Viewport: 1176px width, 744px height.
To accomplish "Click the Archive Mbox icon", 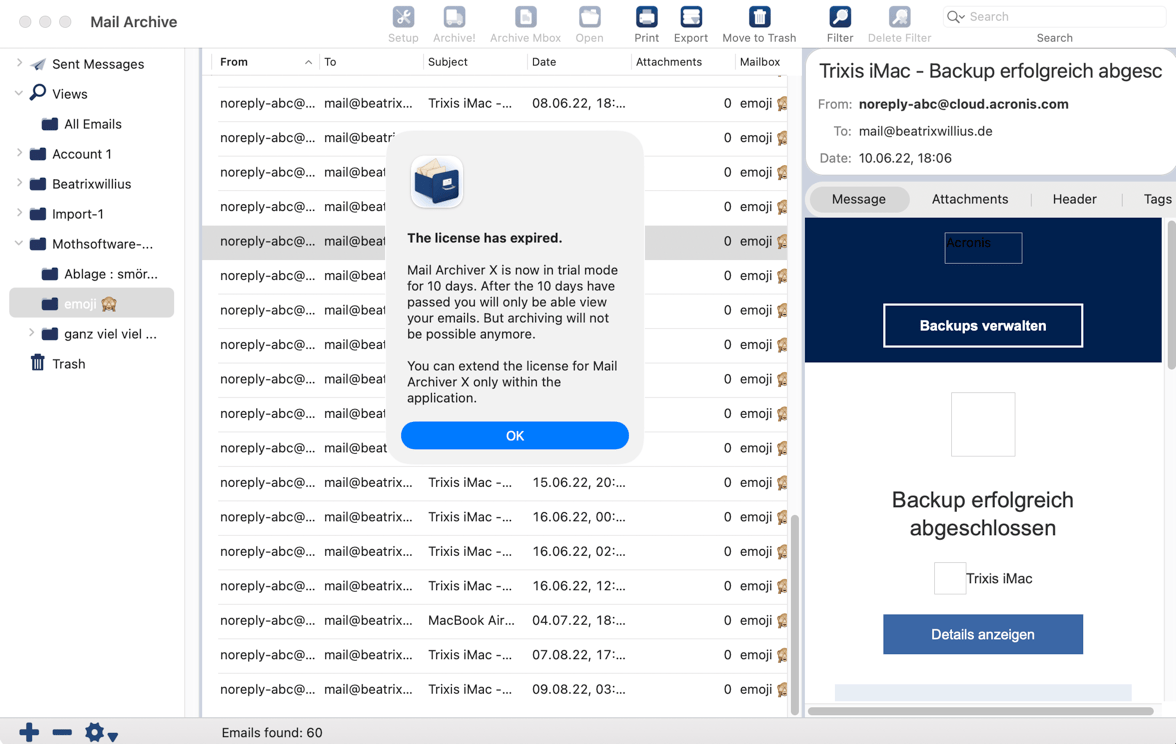I will point(525,18).
